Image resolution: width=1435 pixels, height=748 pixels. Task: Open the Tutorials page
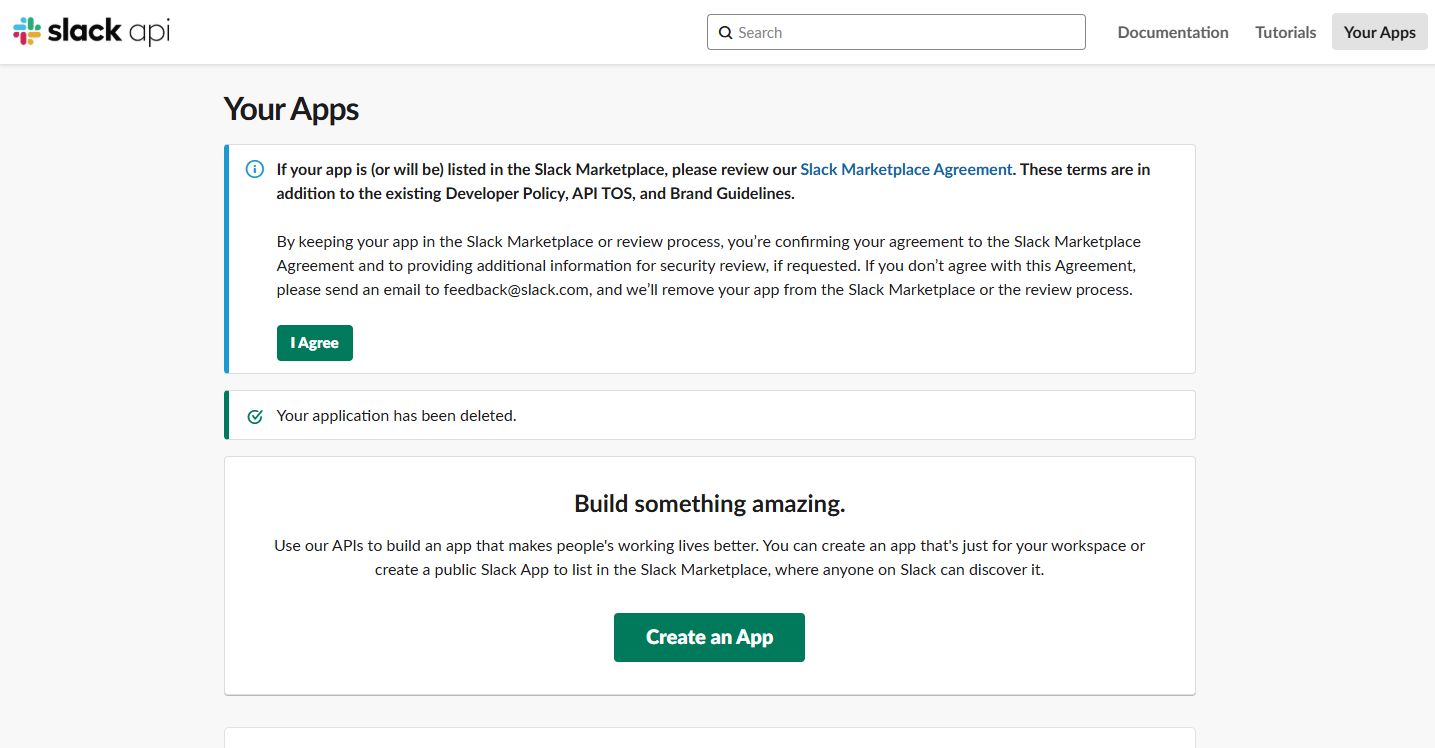point(1286,32)
